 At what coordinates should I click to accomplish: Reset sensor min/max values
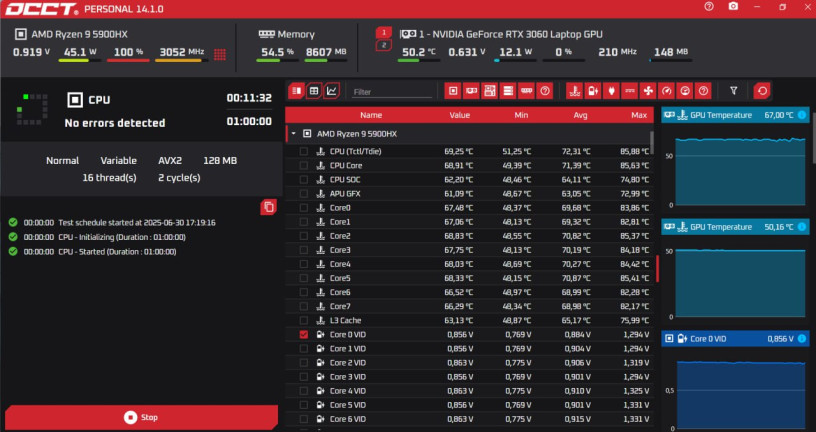click(x=762, y=91)
